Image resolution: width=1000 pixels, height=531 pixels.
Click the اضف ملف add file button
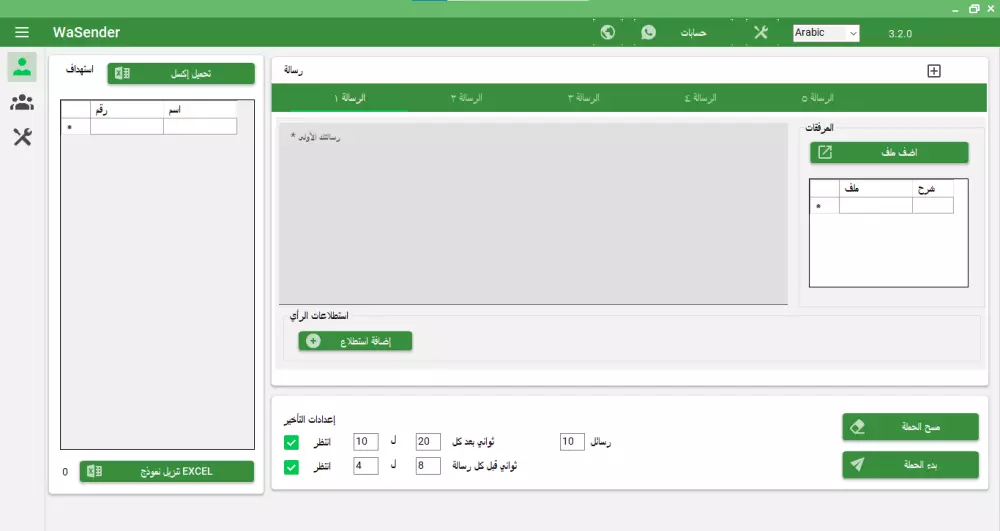tap(889, 152)
